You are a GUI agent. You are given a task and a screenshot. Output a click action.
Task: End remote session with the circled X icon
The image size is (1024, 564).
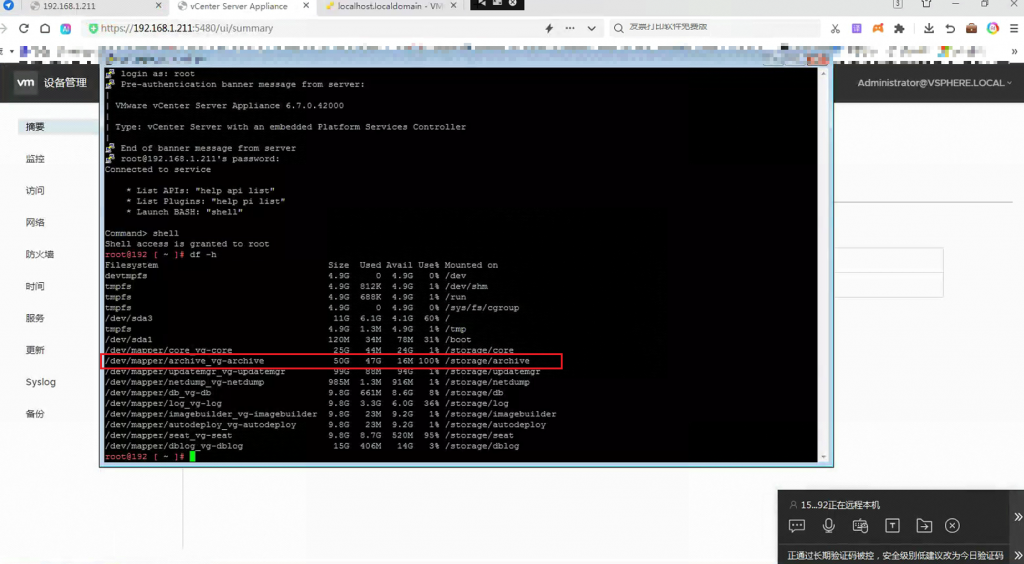(x=952, y=525)
